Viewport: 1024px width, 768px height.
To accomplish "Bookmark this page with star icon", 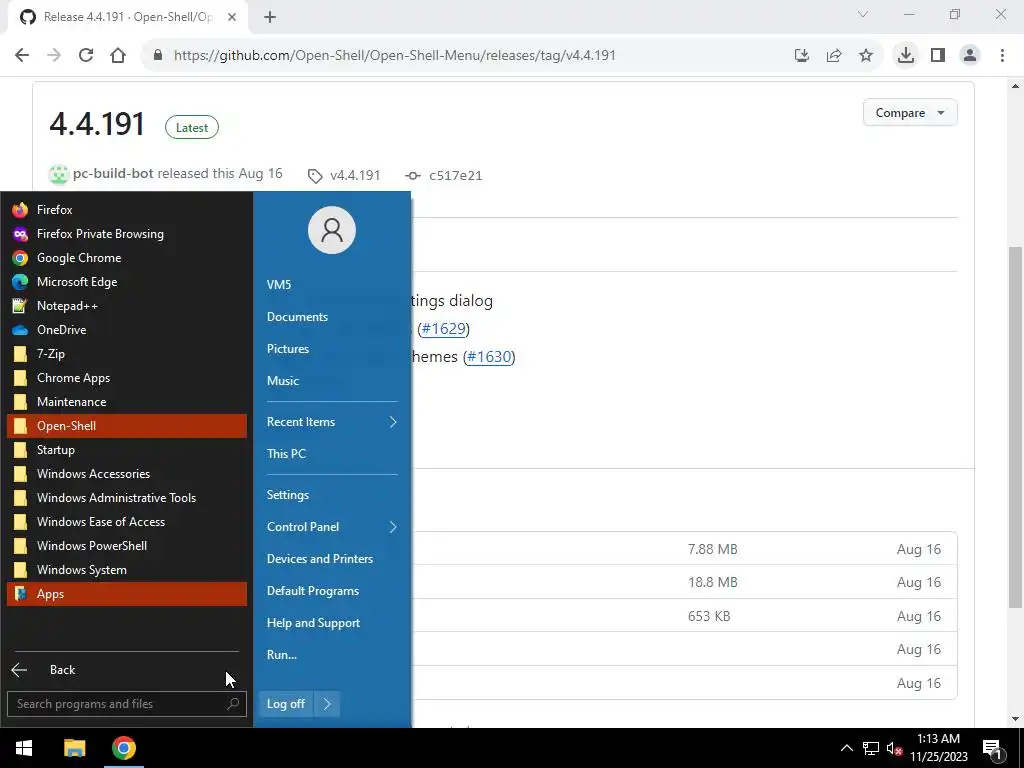I will [x=866, y=56].
